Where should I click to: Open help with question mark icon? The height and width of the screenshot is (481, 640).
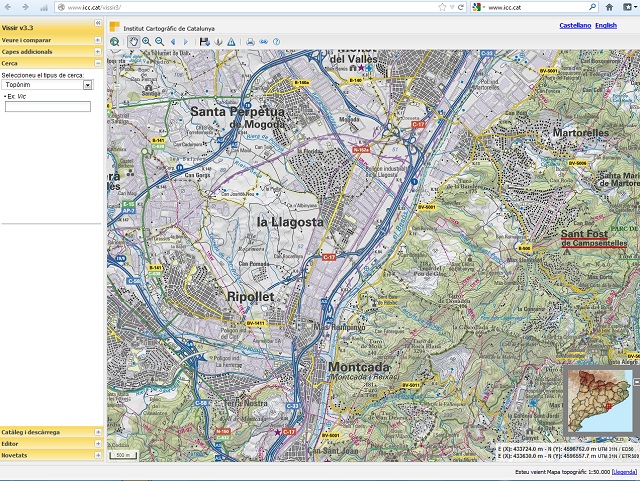click(x=276, y=42)
